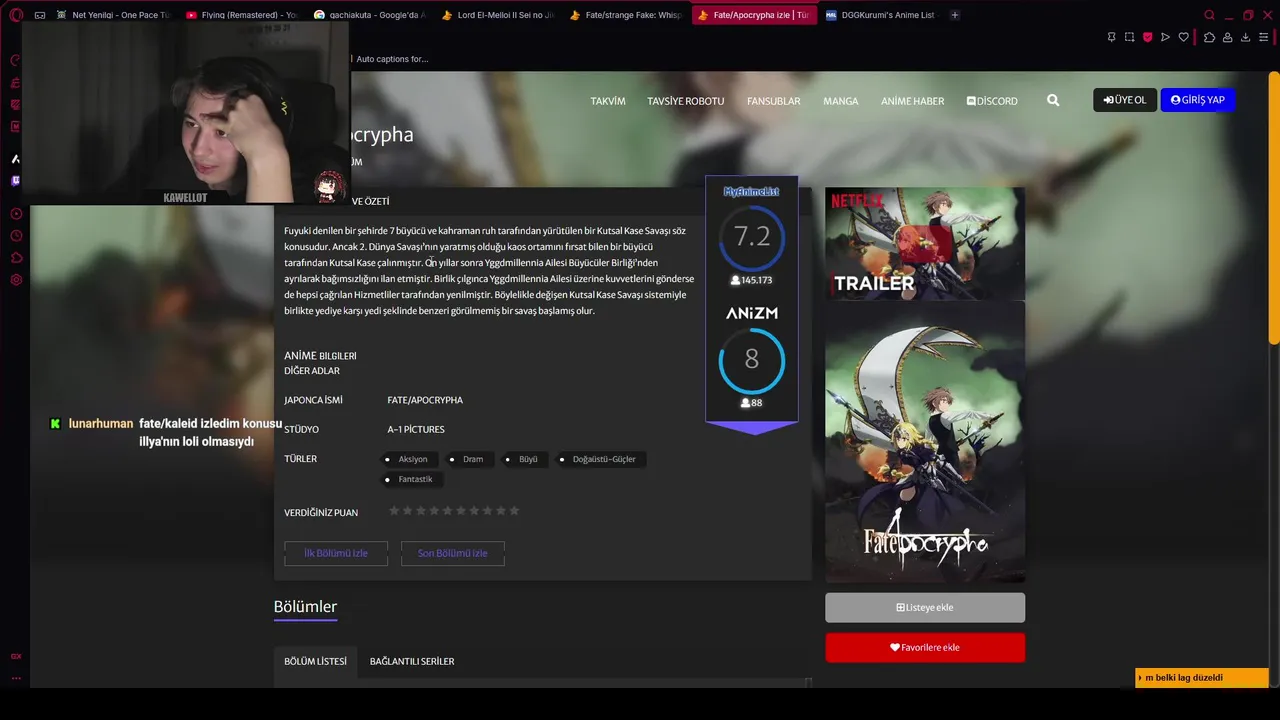This screenshot has height=720, width=1280.
Task: Switch to Flying (Remastered) YouTube tab
Action: point(241,15)
